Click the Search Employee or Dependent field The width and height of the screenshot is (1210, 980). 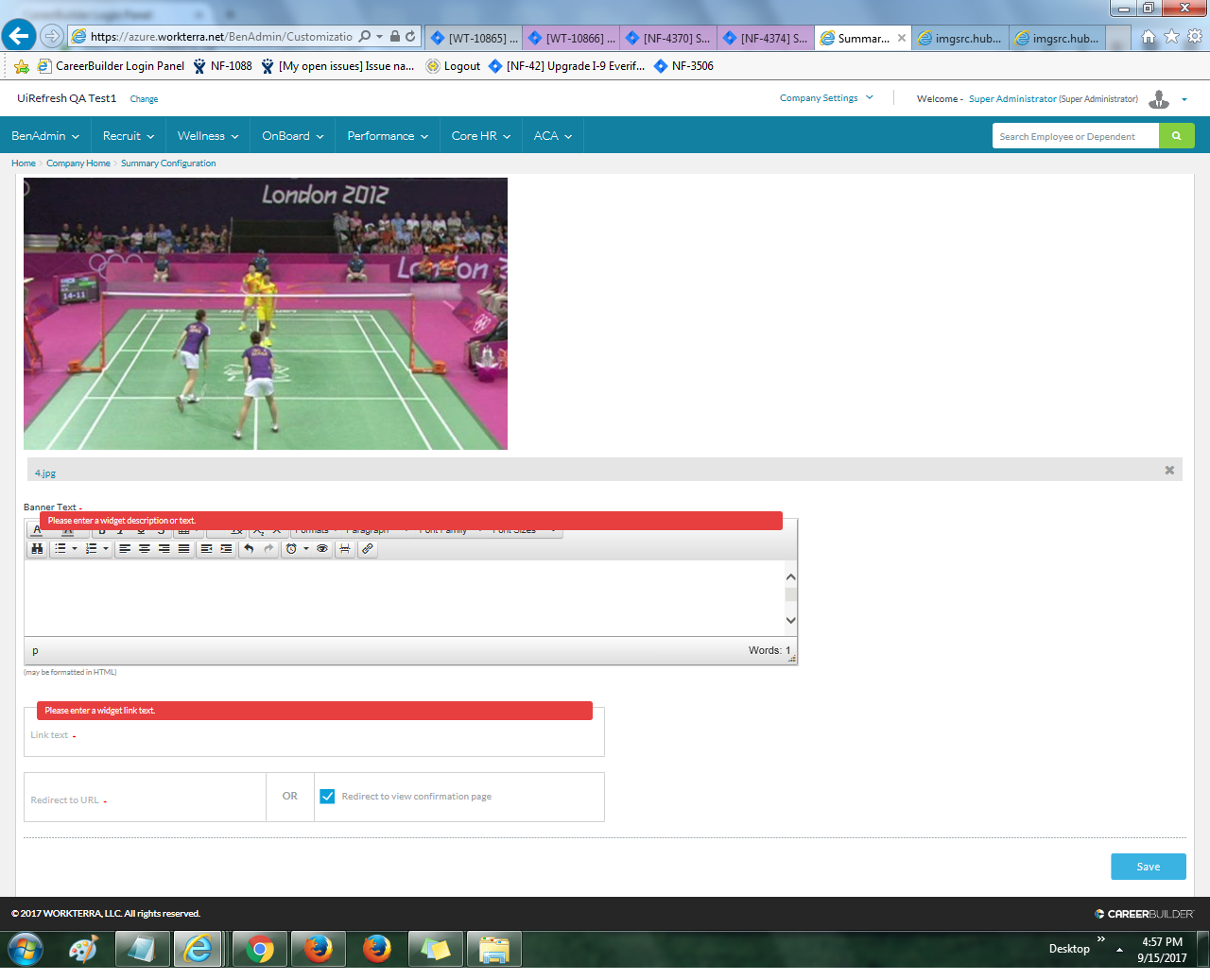pos(1075,136)
